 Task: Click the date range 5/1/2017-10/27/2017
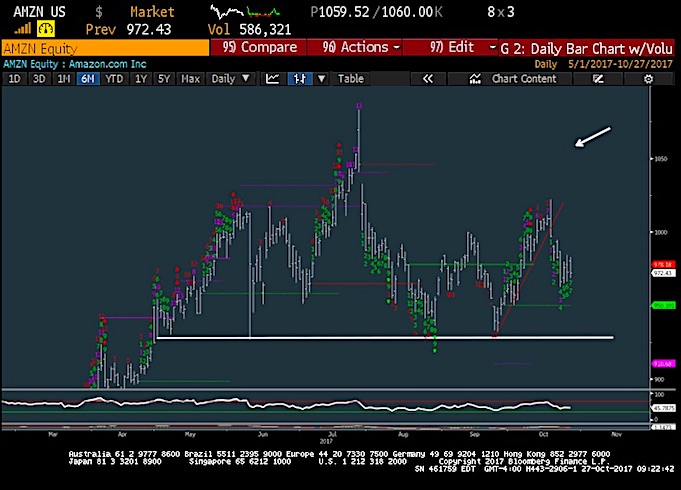(620, 64)
